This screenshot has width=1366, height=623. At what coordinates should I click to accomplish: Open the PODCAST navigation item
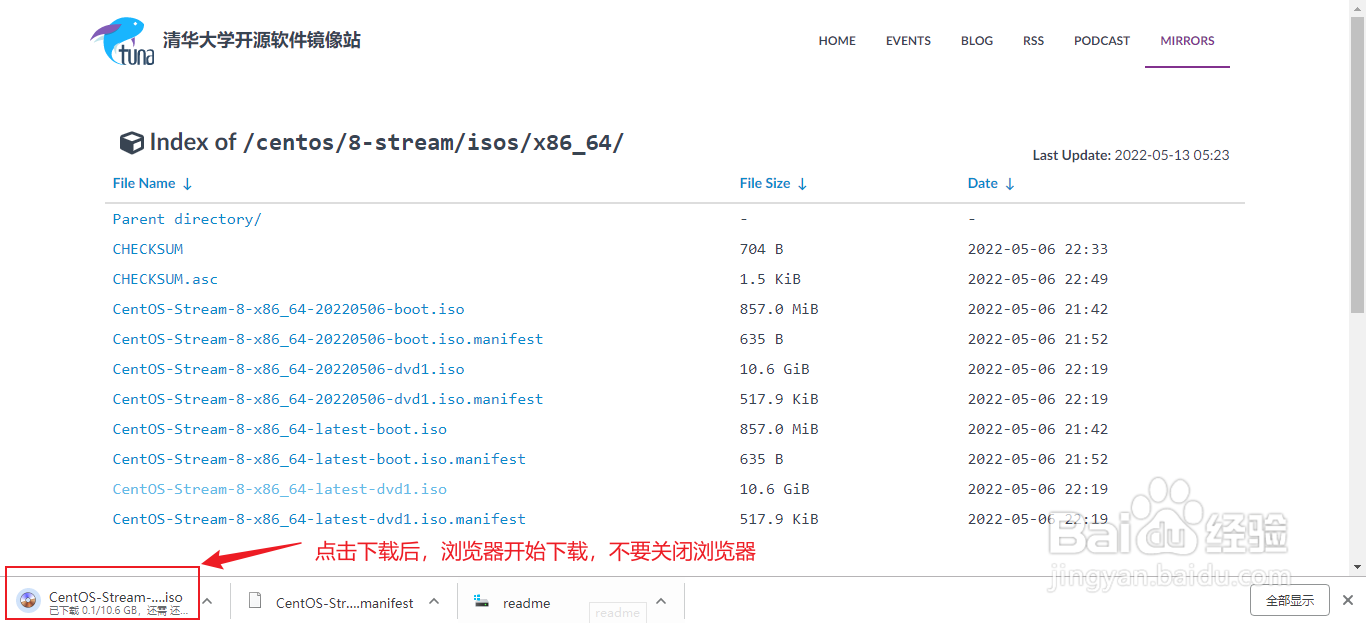(1101, 41)
